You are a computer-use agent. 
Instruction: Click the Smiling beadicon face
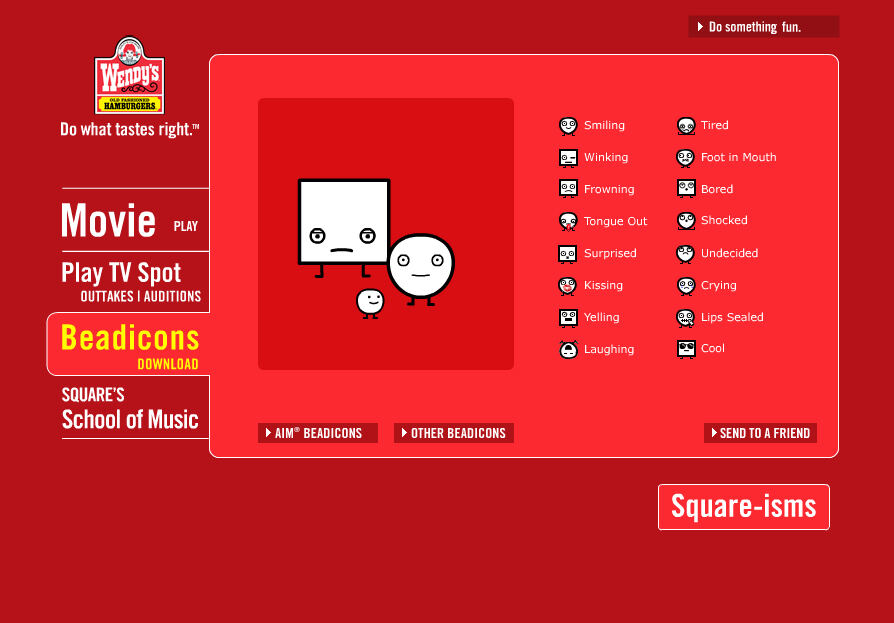568,126
